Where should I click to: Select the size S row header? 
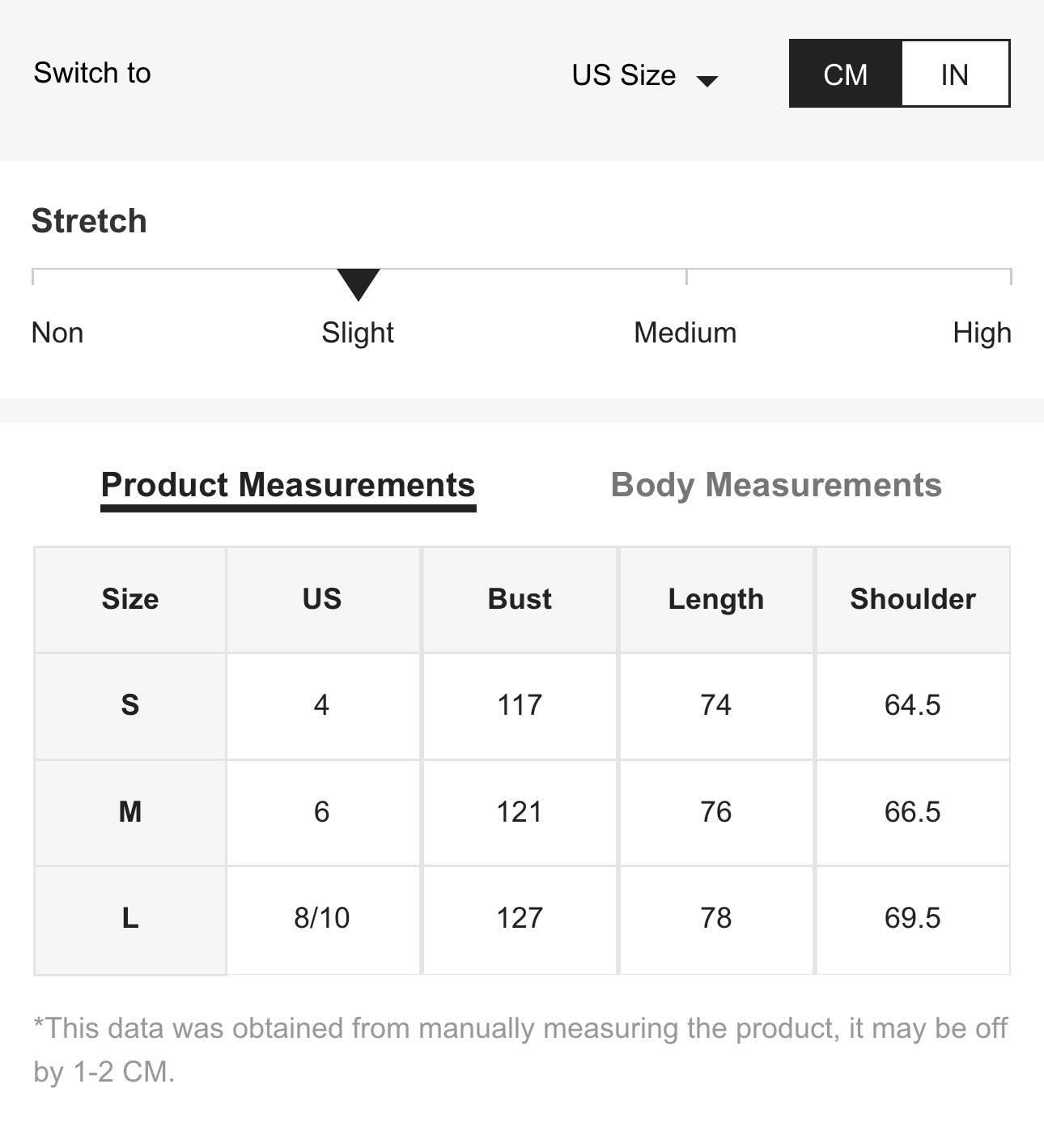tap(130, 705)
